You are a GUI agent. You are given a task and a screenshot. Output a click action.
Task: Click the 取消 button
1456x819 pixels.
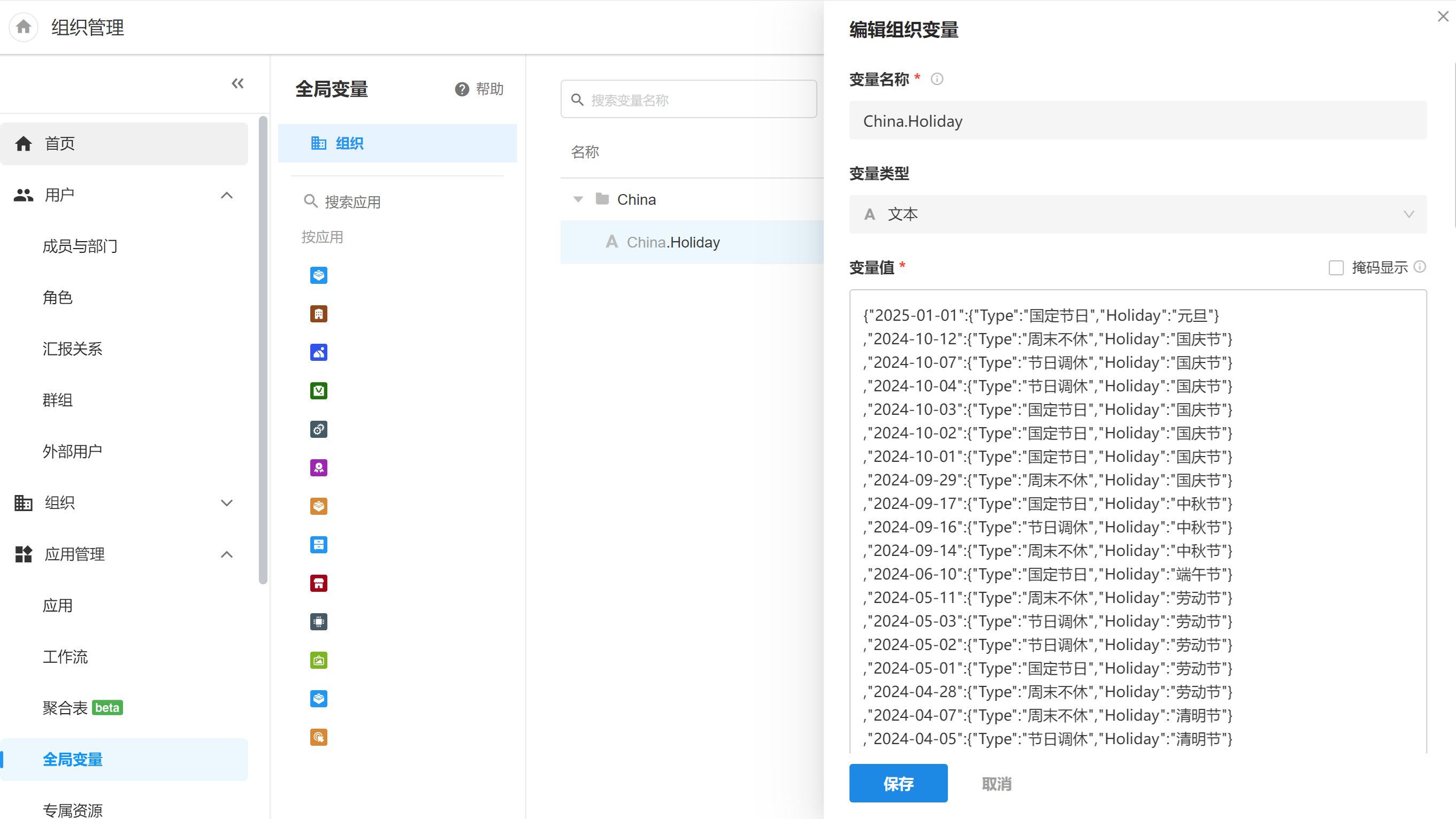996,783
